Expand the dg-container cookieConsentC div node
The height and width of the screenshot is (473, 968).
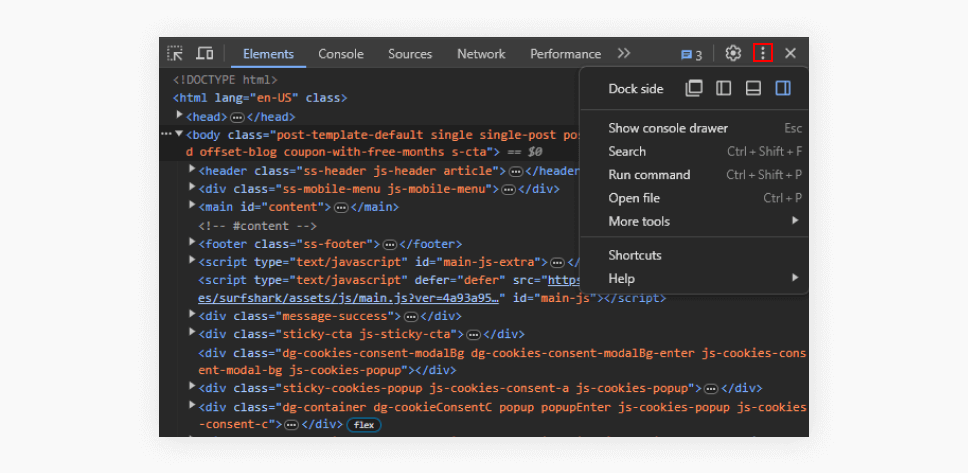[x=192, y=405]
